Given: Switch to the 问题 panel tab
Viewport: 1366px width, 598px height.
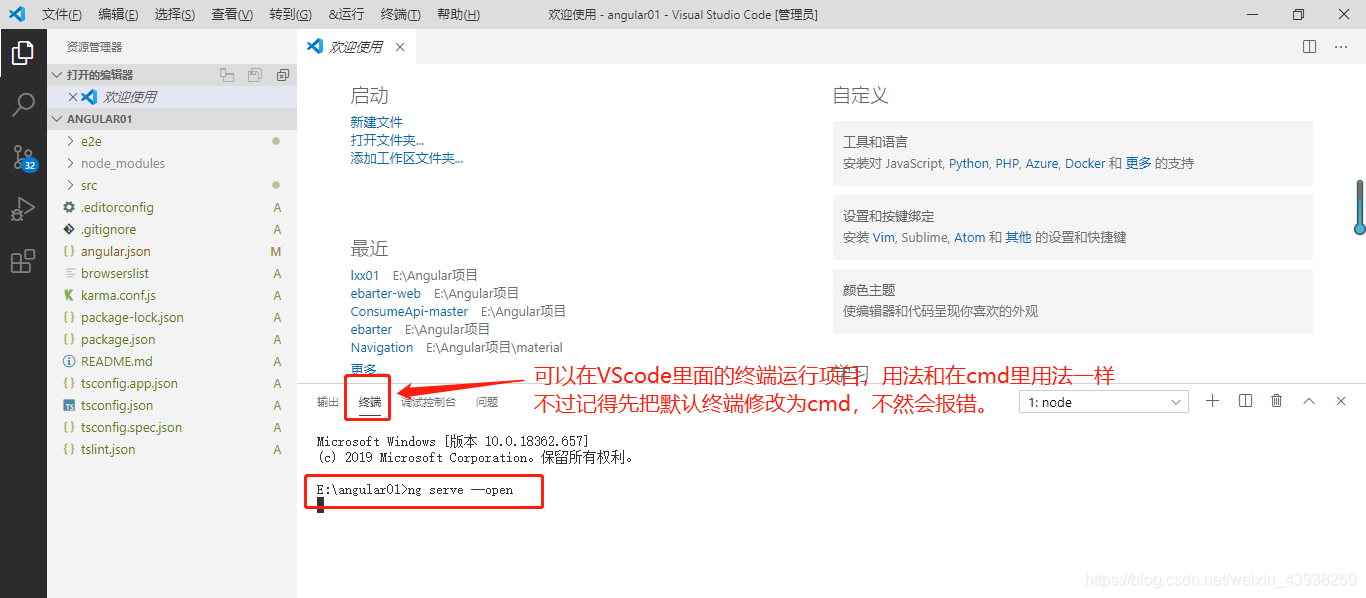Looking at the screenshot, I should click(x=487, y=402).
